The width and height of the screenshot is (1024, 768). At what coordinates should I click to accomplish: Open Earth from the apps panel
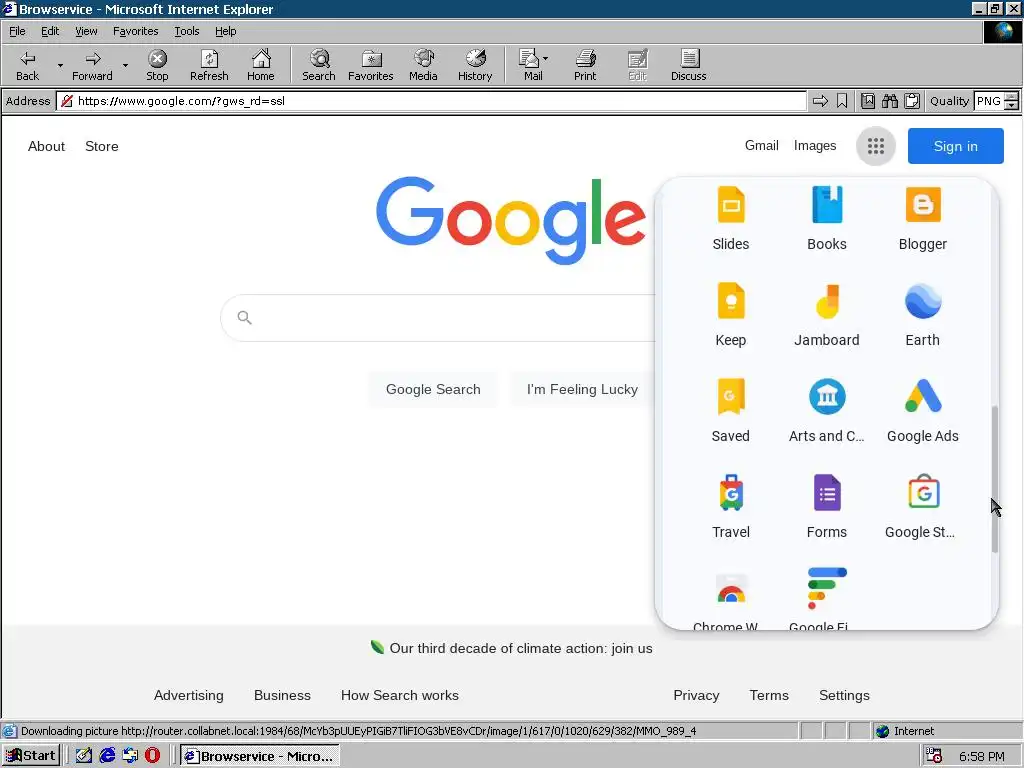(923, 315)
